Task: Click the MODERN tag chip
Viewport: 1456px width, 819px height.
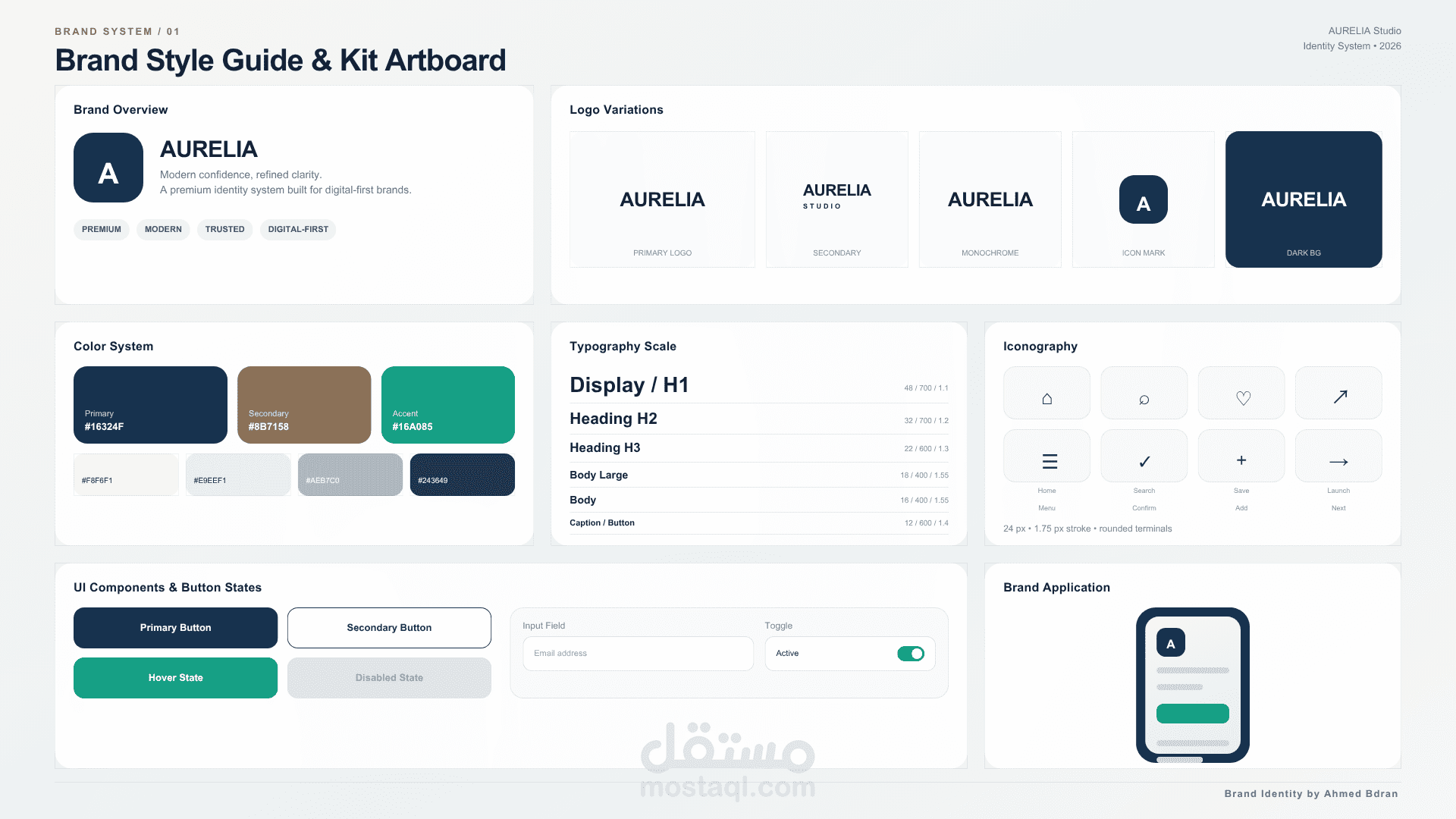Action: pyautogui.click(x=163, y=230)
